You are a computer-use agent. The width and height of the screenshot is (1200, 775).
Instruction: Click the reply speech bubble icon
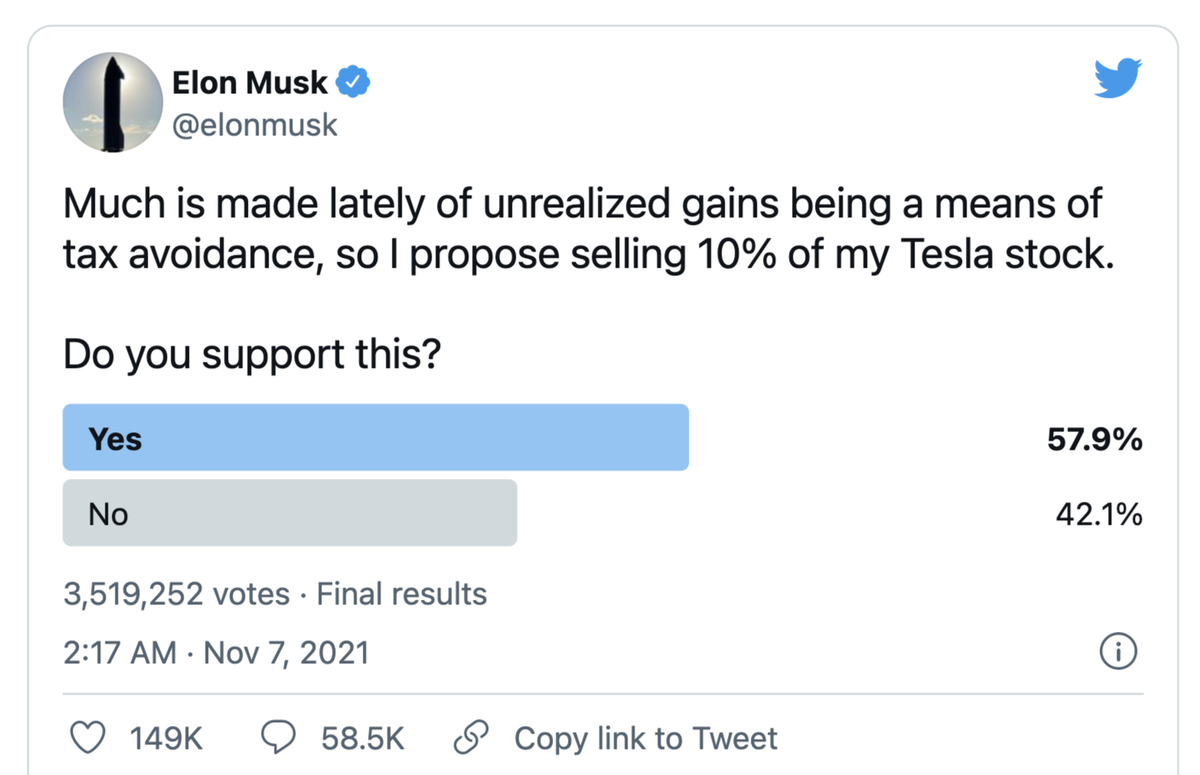point(277,738)
